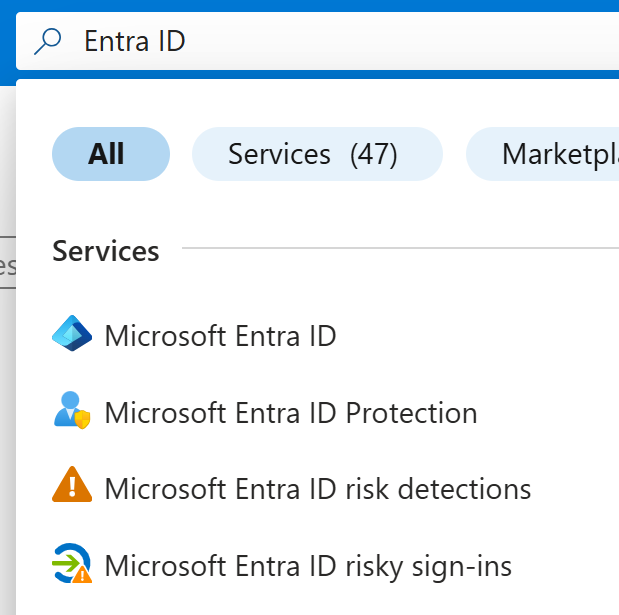Go to Microsoft Entra ID risk detections
The width and height of the screenshot is (619, 615).
317,489
